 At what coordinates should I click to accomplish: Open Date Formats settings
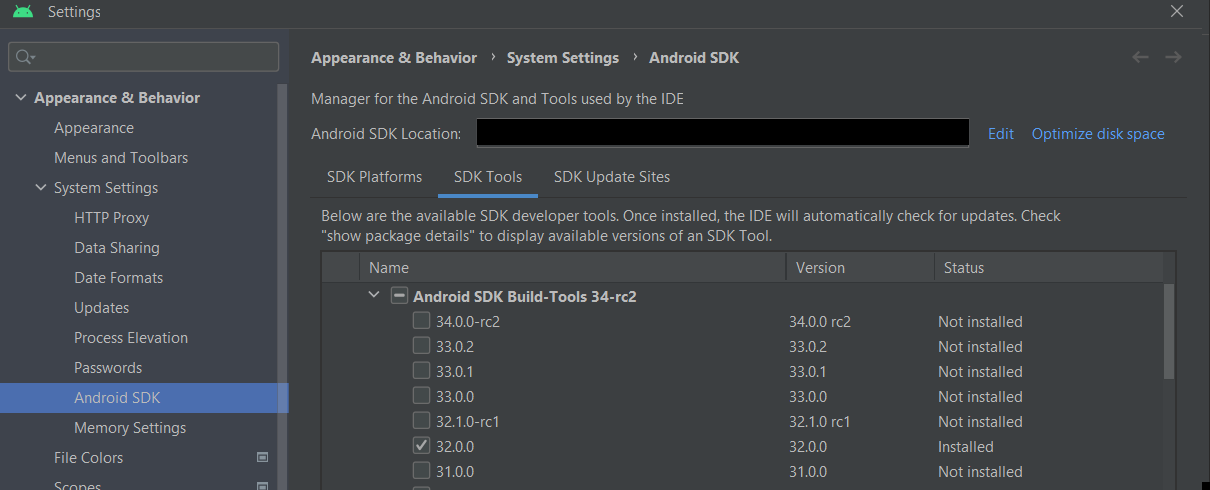(119, 278)
